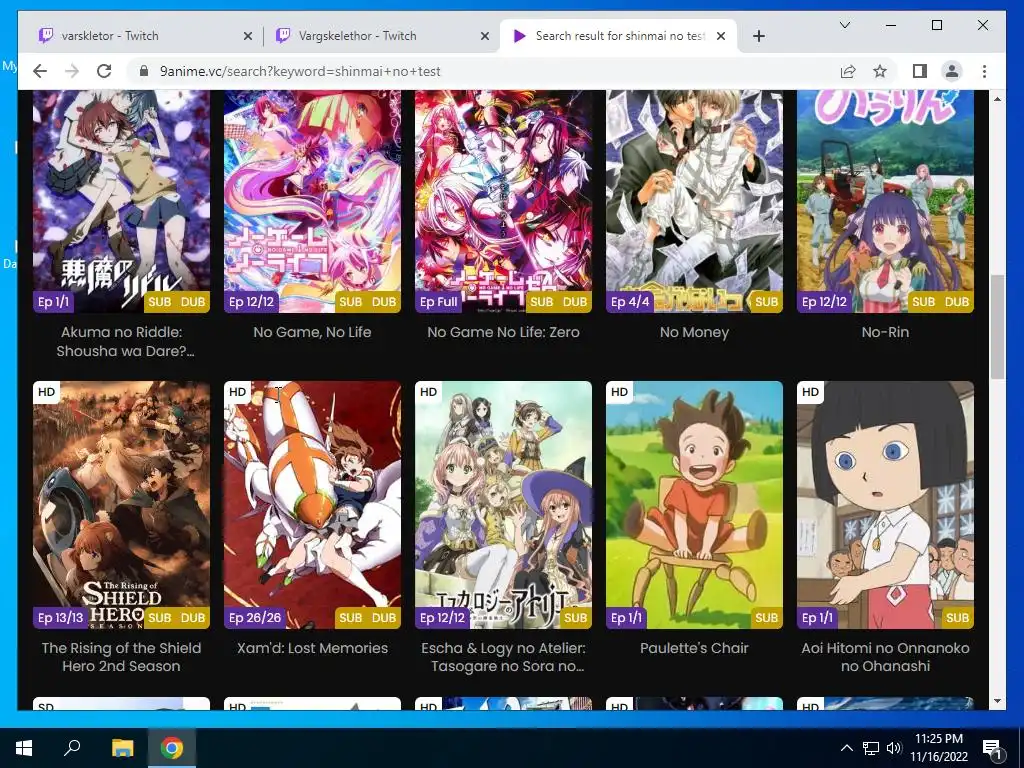This screenshot has height=768, width=1024.
Task: Click the No-Rin poster image
Action: click(x=885, y=201)
